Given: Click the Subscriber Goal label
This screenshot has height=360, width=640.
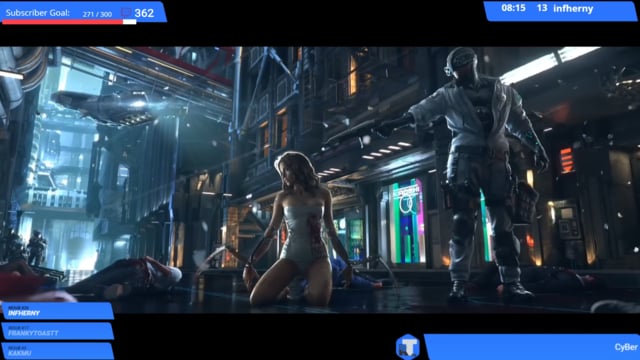Looking at the screenshot, I should (38, 13).
